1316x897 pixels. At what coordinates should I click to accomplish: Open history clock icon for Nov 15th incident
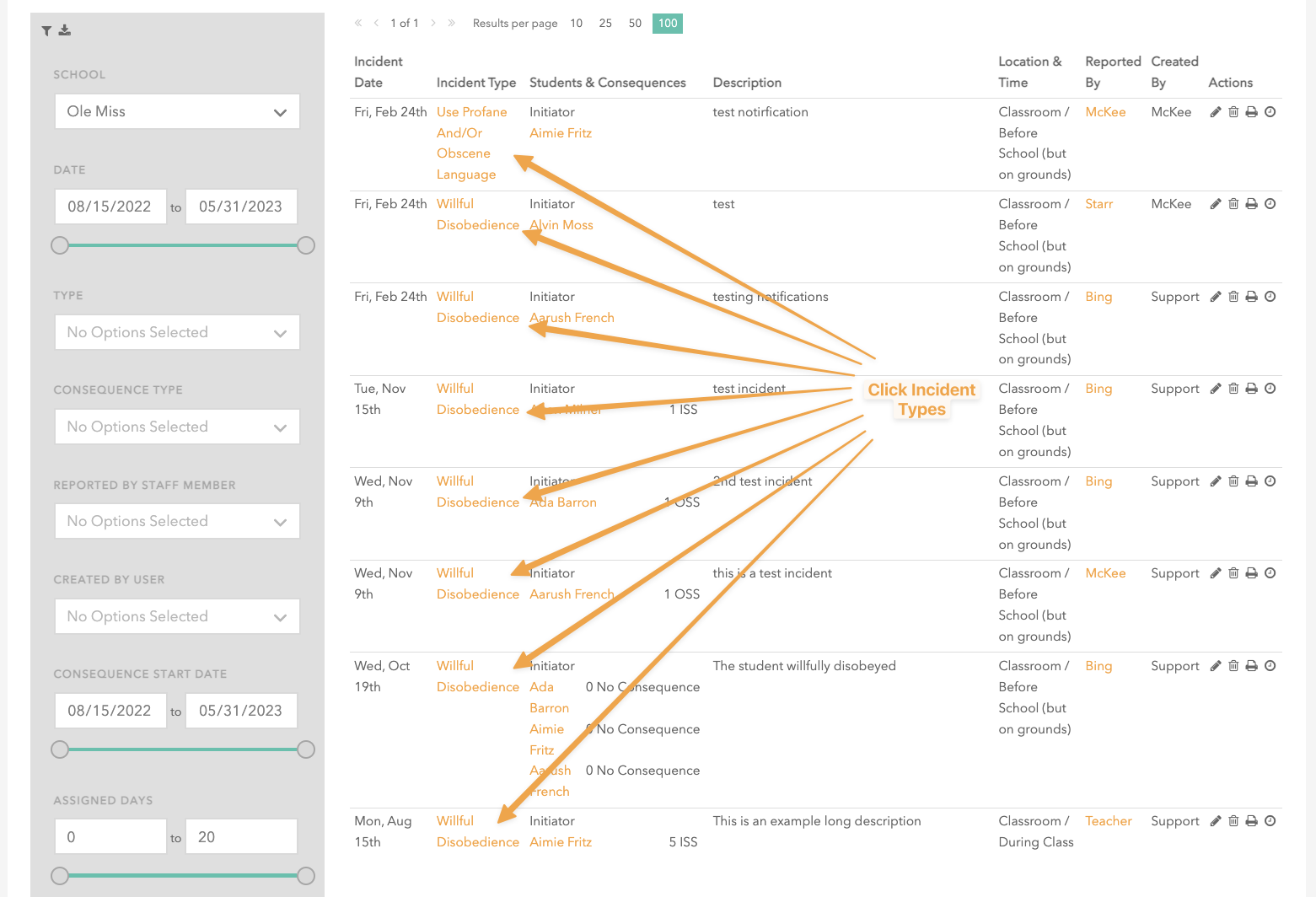(1270, 389)
